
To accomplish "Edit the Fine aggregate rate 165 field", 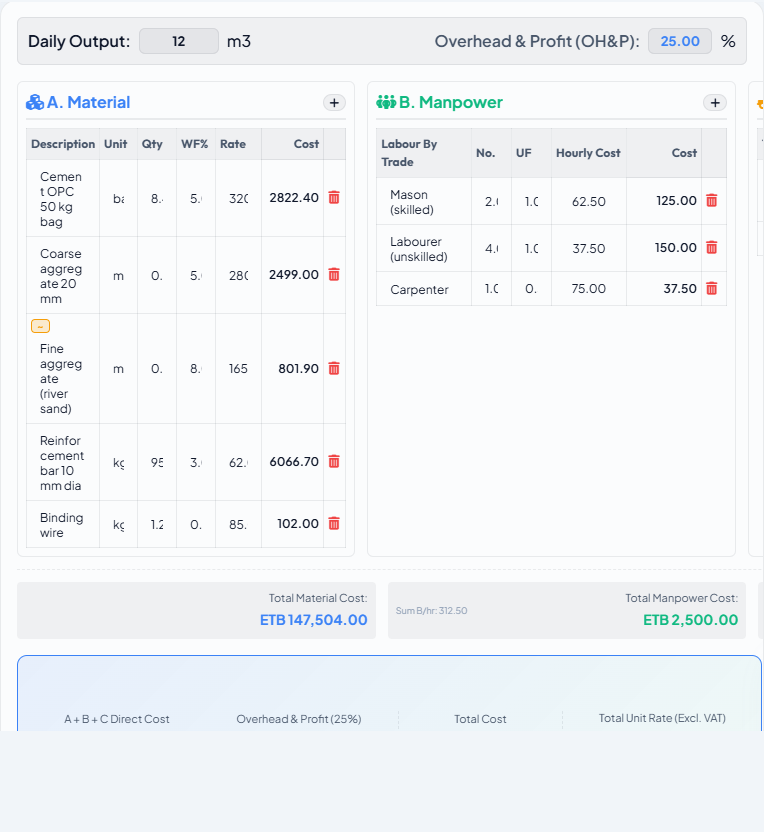I will 238,368.
